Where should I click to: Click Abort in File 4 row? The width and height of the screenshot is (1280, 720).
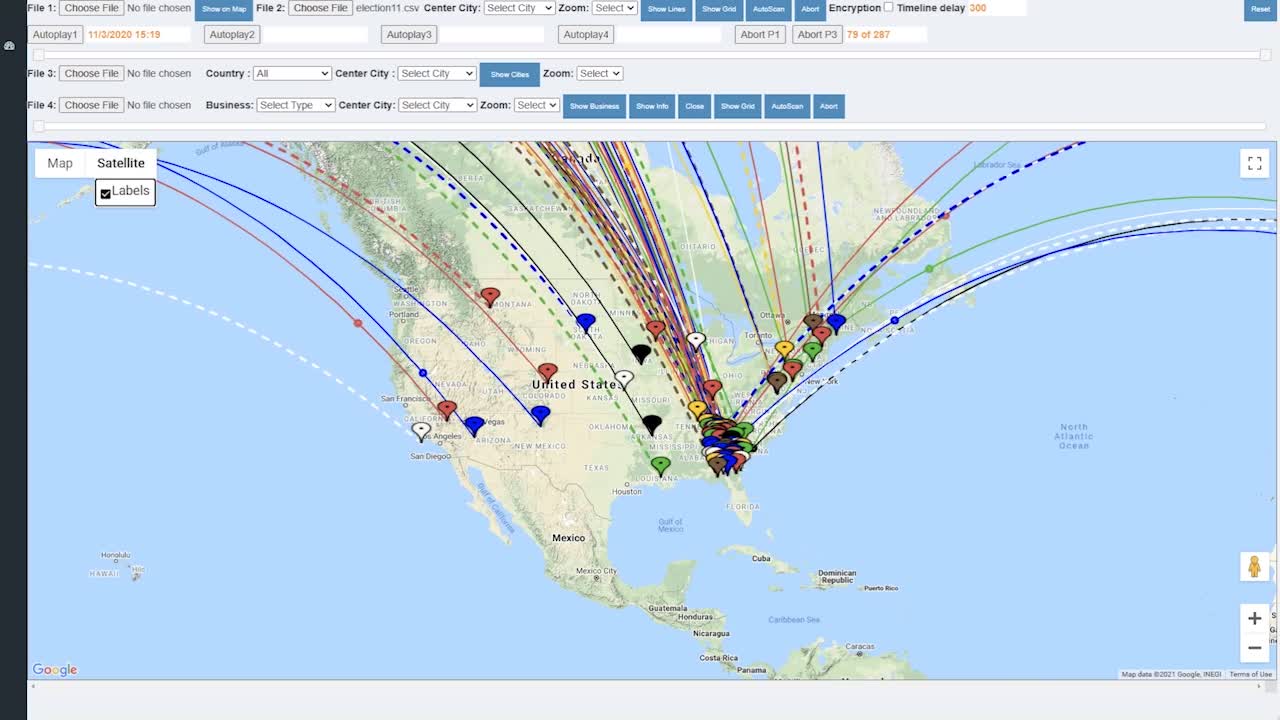(829, 106)
